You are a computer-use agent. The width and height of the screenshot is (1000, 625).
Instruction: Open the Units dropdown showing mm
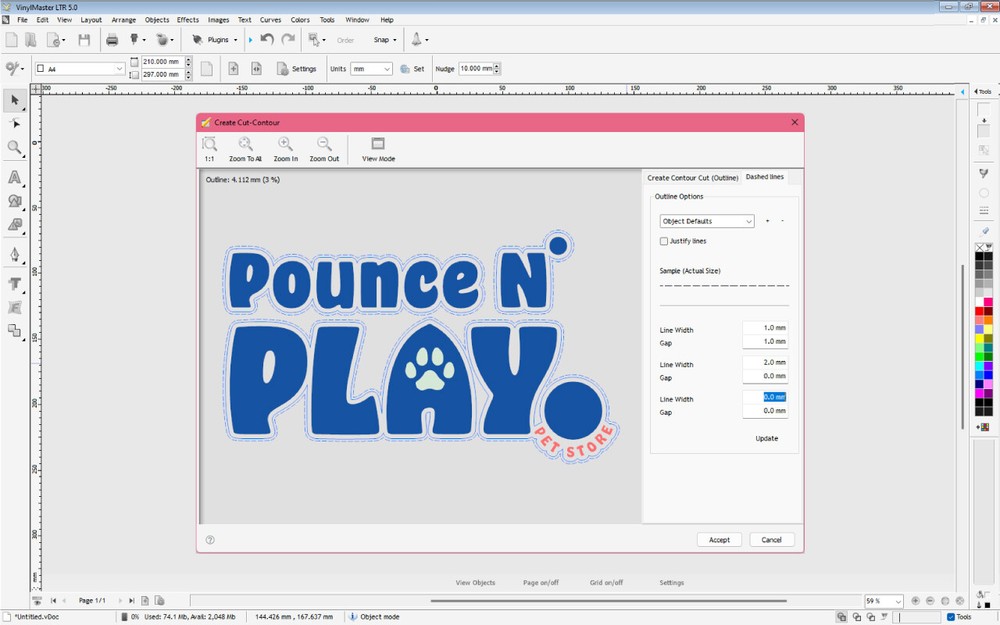click(x=374, y=68)
